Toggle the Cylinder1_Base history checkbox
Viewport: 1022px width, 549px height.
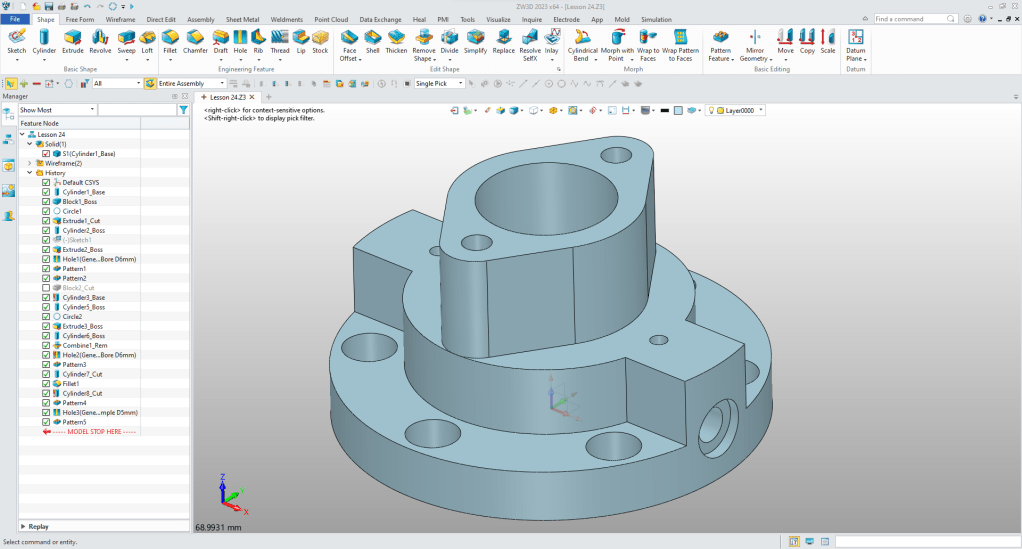click(x=46, y=192)
